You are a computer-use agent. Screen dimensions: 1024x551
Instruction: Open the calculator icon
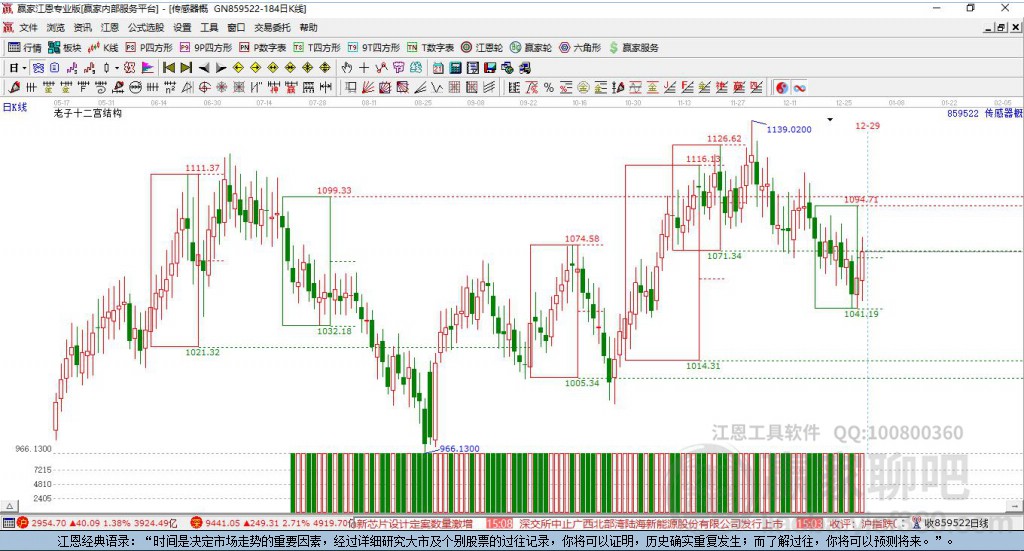tap(456, 67)
